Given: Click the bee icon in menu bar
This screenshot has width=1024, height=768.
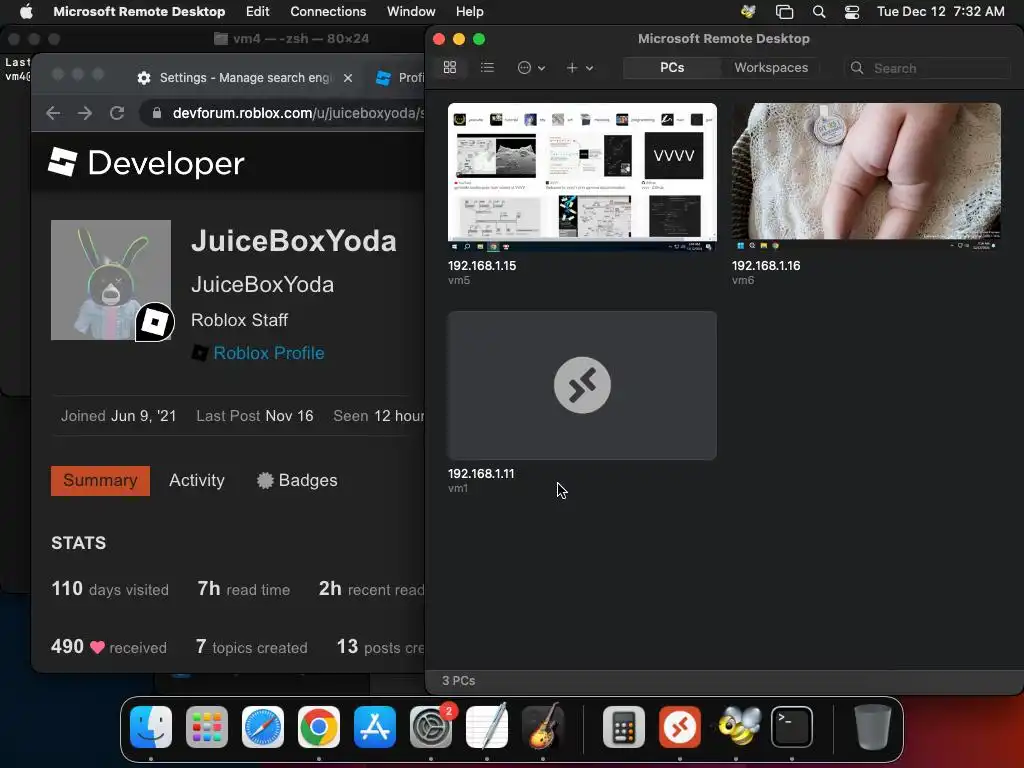Looking at the screenshot, I should (x=748, y=11).
